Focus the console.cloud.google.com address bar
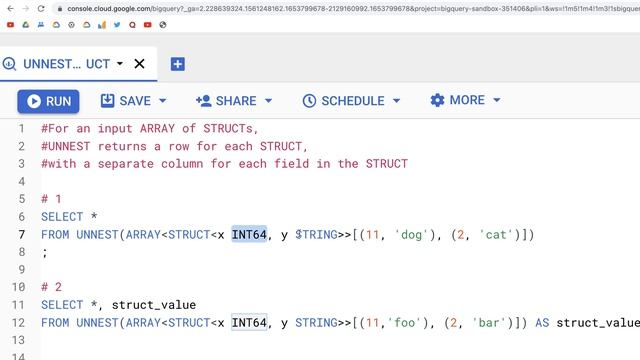The width and height of the screenshot is (640, 360). pyautogui.click(x=347, y=9)
